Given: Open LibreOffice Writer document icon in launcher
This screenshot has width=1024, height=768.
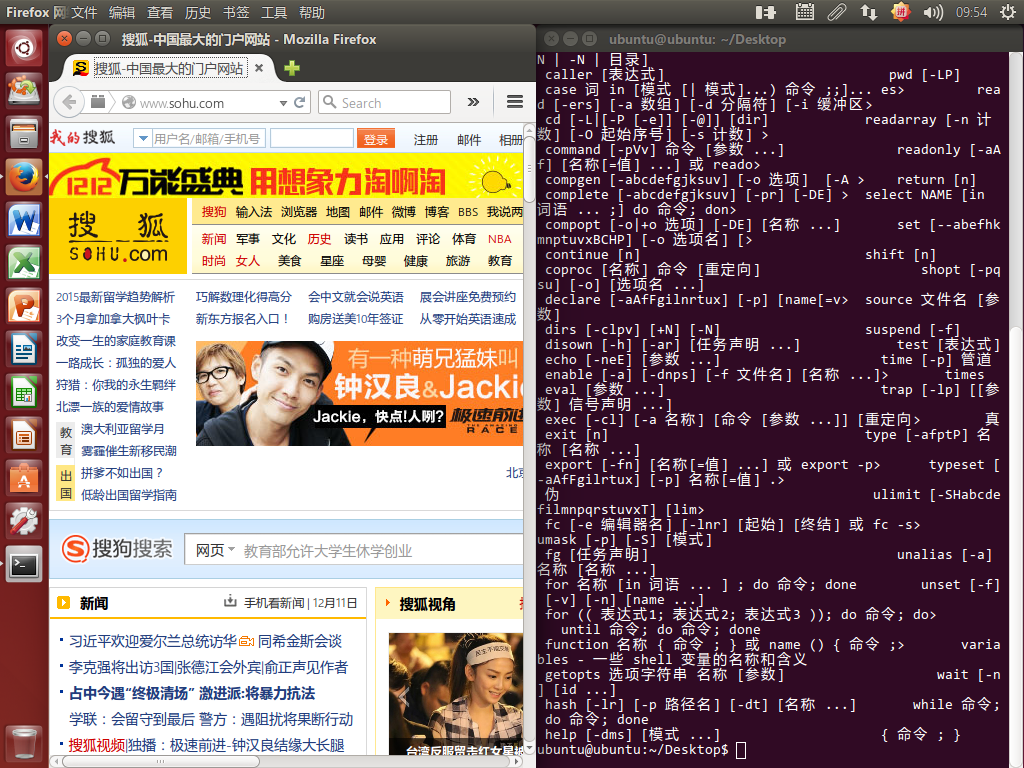Looking at the screenshot, I should tap(24, 349).
